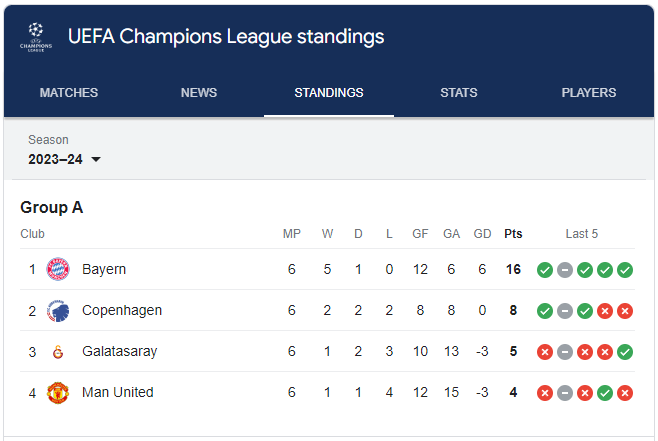Click the Man United club crest
This screenshot has height=441, width=658.
point(58,393)
